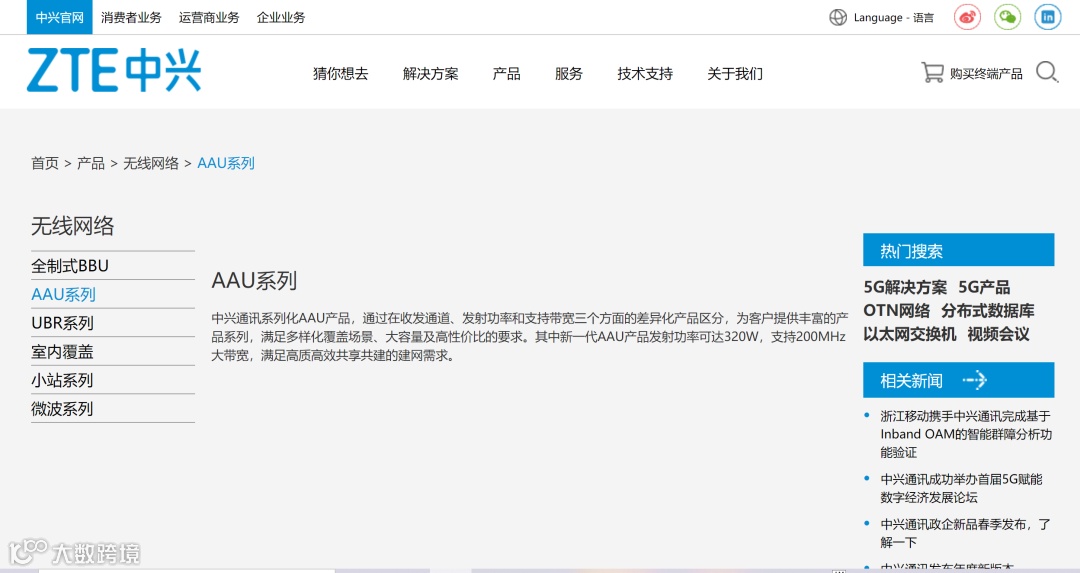The width and height of the screenshot is (1080, 573).
Task: Switch to 运营商业务 tab
Action: click(x=209, y=17)
